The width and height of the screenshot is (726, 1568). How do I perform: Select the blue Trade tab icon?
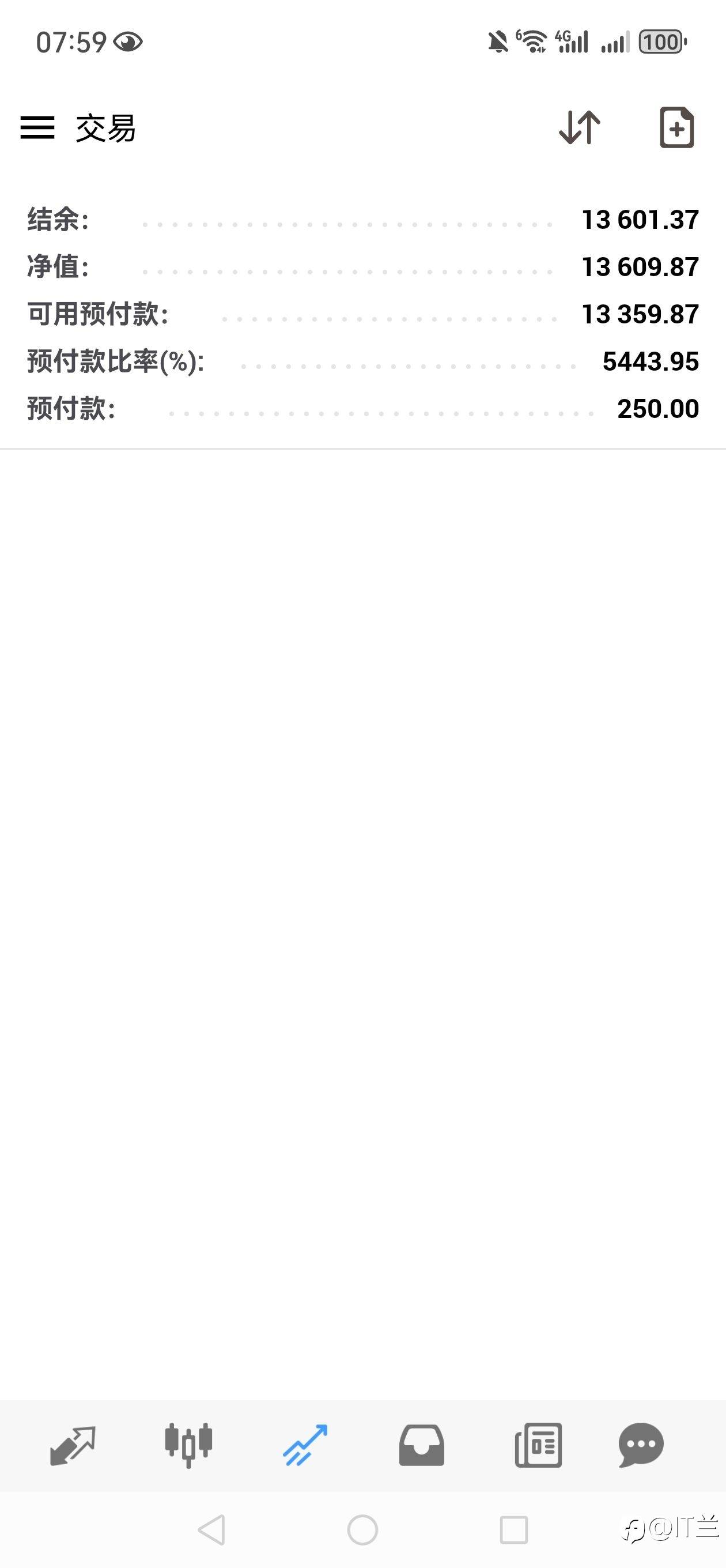(305, 1445)
